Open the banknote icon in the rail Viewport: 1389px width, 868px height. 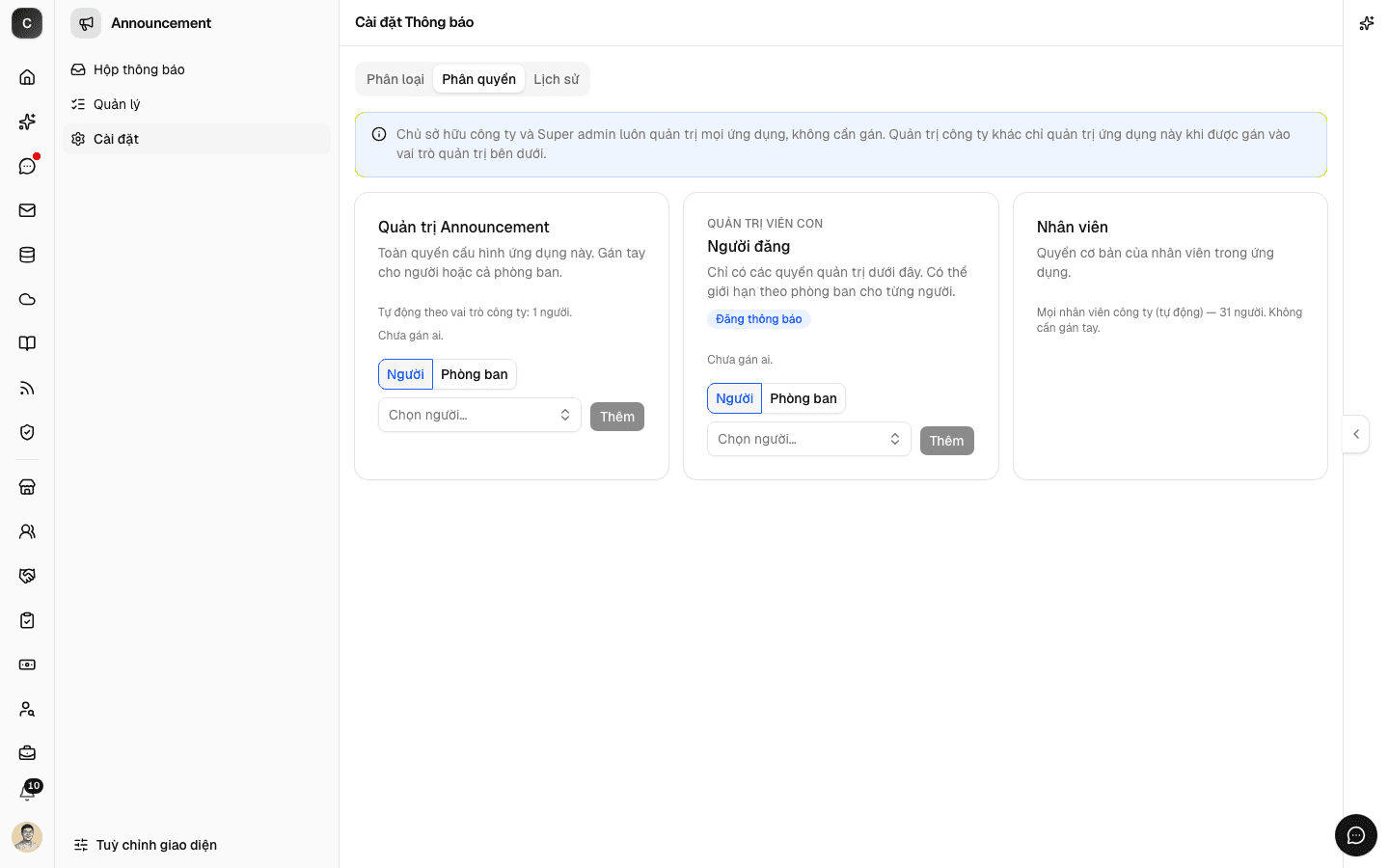point(27,665)
